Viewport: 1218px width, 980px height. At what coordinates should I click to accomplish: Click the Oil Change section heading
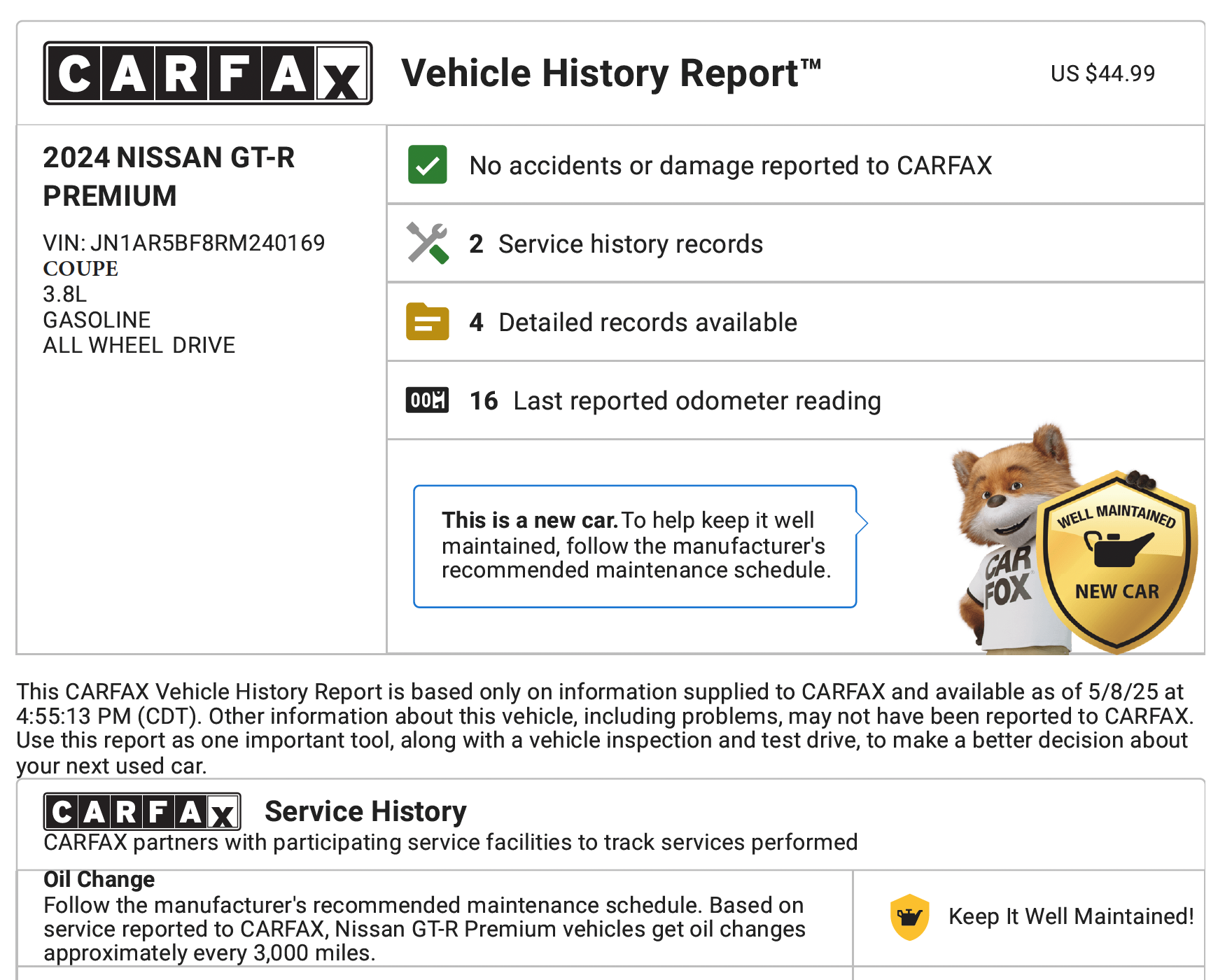click(99, 879)
